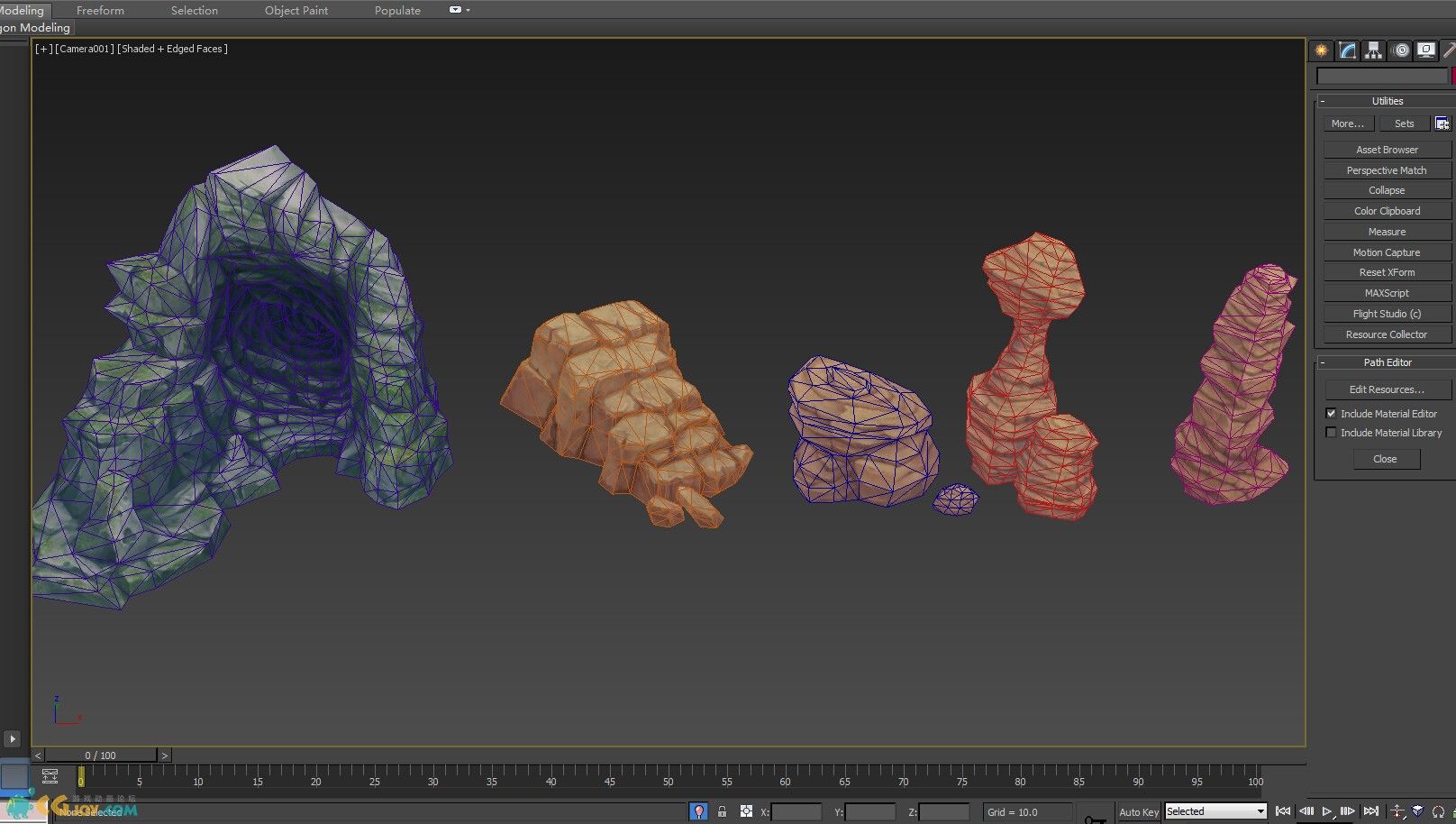The width and height of the screenshot is (1456, 824).
Task: Launch Perspective Match utility
Action: pyautogui.click(x=1387, y=170)
